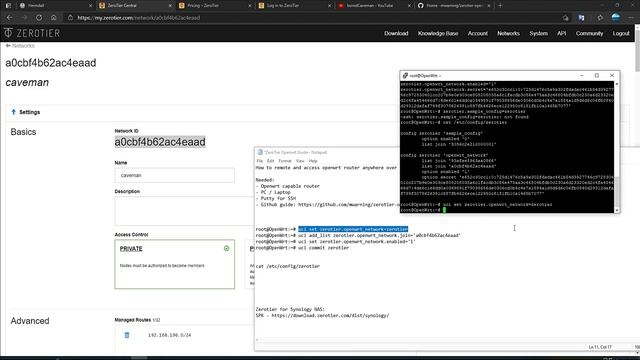Image resolution: width=640 pixels, height=360 pixels.
Task: Select PRIVATE access control option
Action: coord(175,264)
